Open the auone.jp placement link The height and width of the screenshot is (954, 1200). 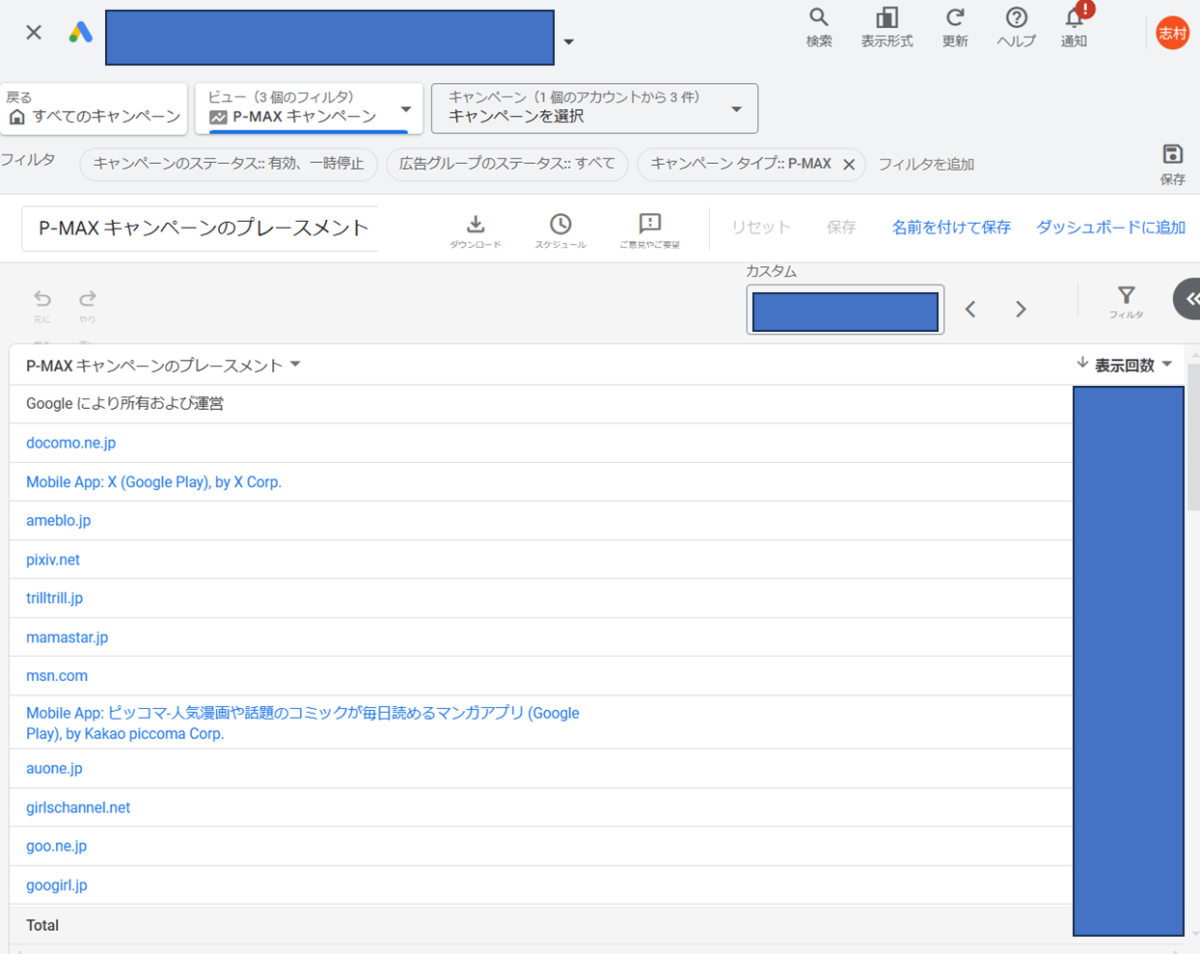click(54, 769)
